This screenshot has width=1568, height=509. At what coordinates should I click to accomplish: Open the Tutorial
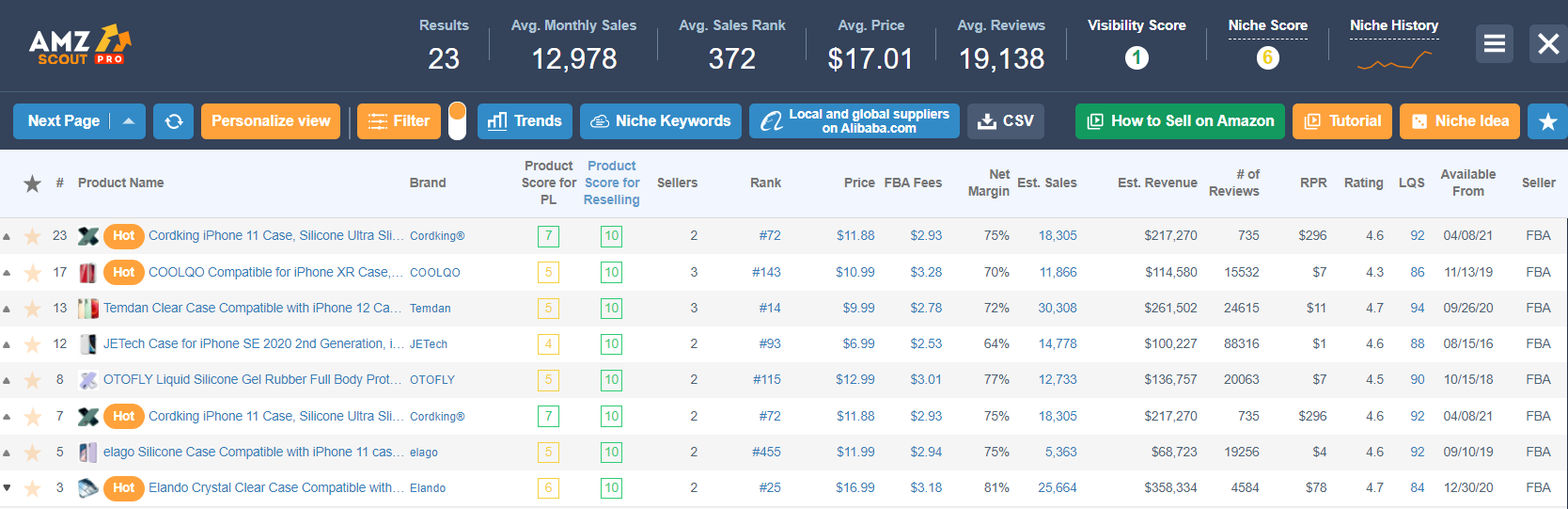(1342, 121)
